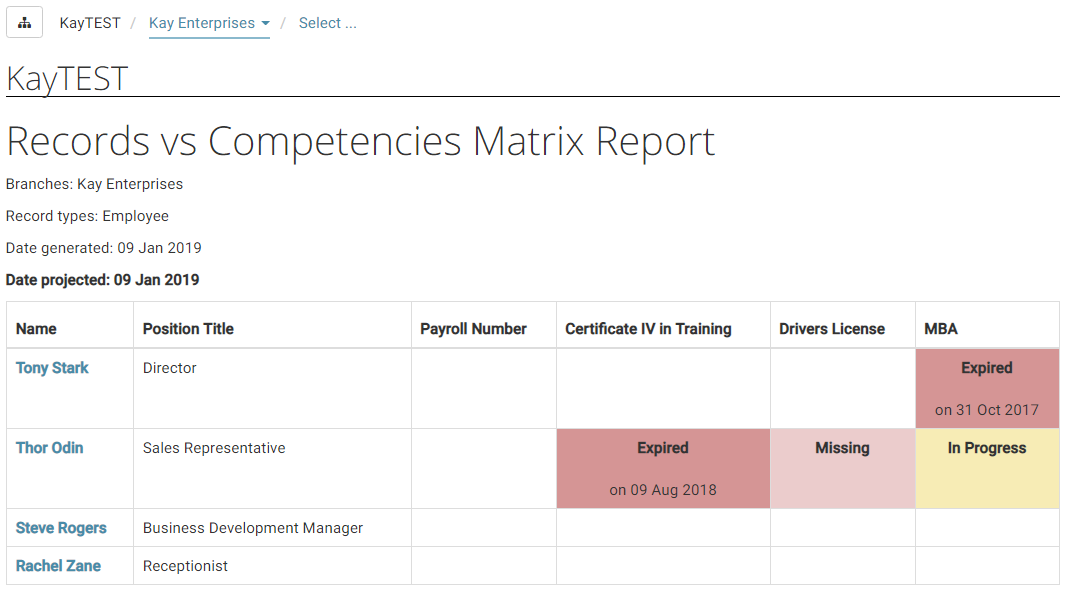Click the MBA column header

click(x=941, y=329)
